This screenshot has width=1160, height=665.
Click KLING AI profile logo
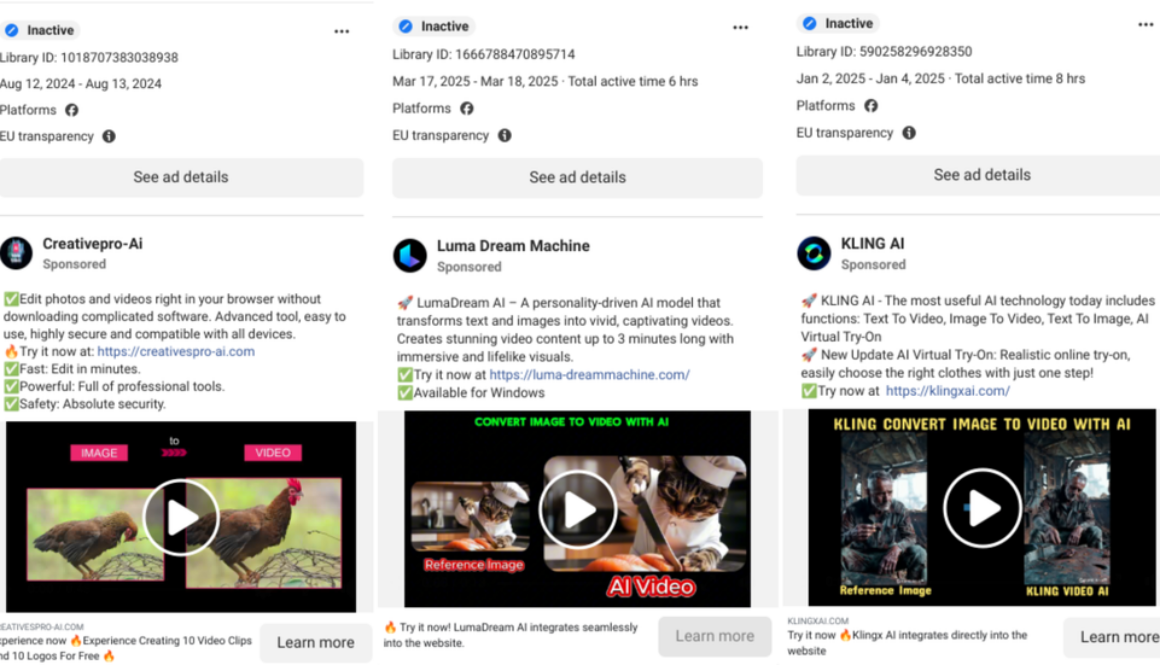coord(814,253)
